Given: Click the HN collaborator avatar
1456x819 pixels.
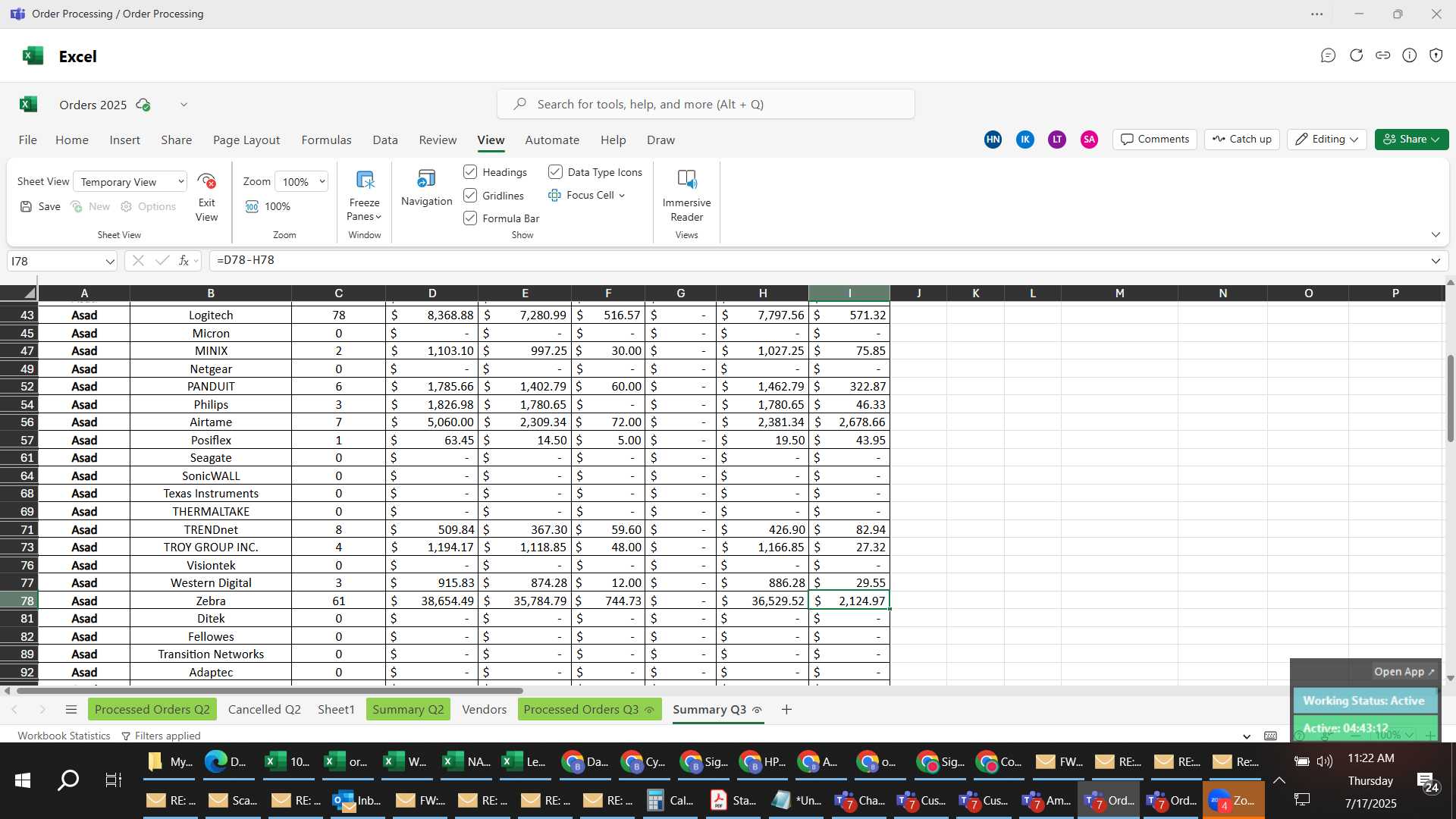Looking at the screenshot, I should coord(993,139).
